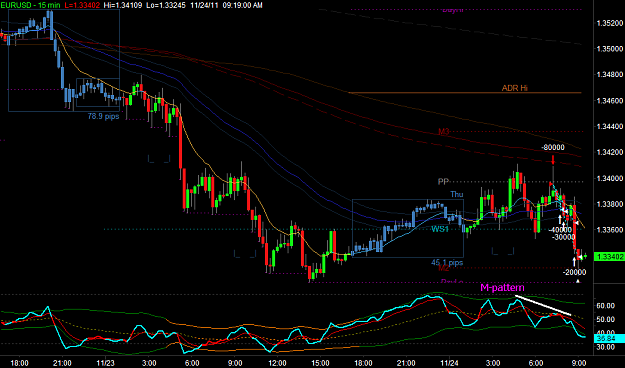
Task: Select the M3 pivot level label
Action: (x=444, y=132)
